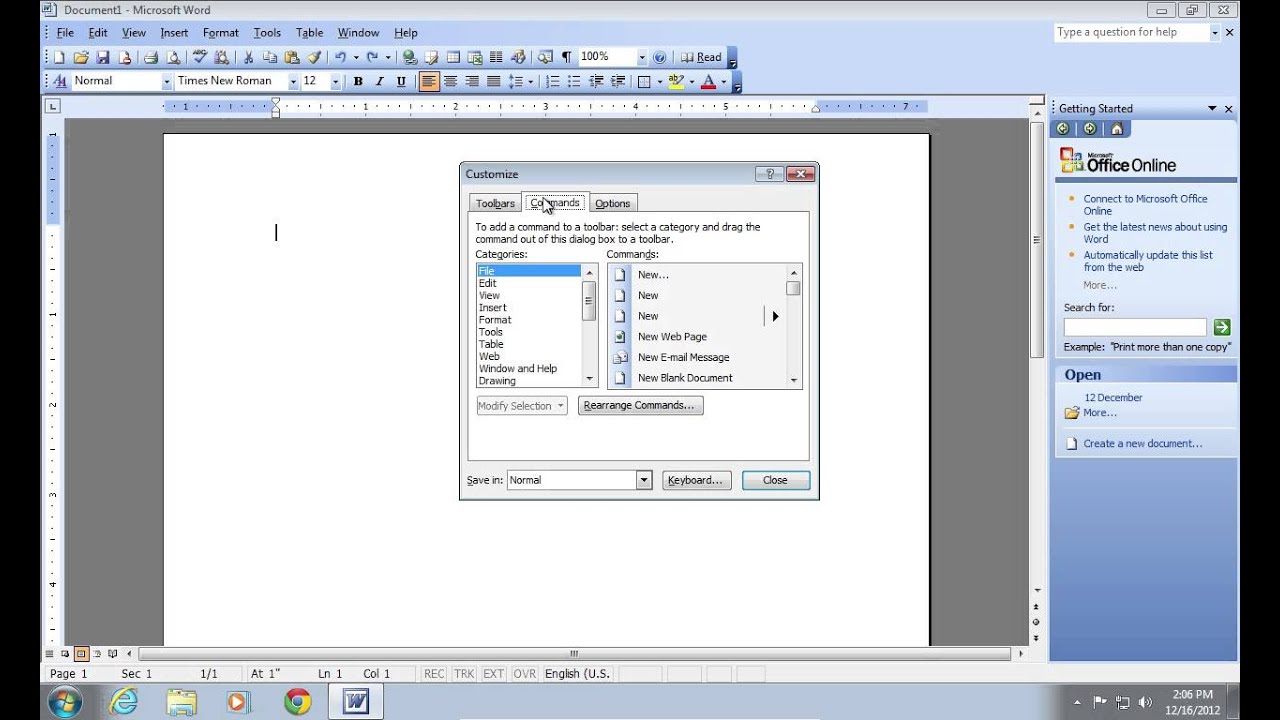The height and width of the screenshot is (720, 1280).
Task: Click the Home icon in Getting Started pane
Action: click(1117, 129)
